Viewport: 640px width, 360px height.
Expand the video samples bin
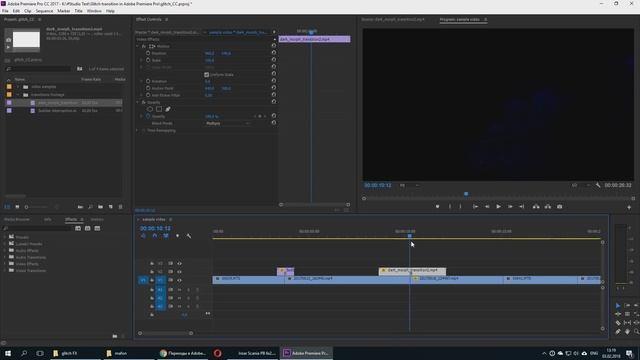(18, 87)
